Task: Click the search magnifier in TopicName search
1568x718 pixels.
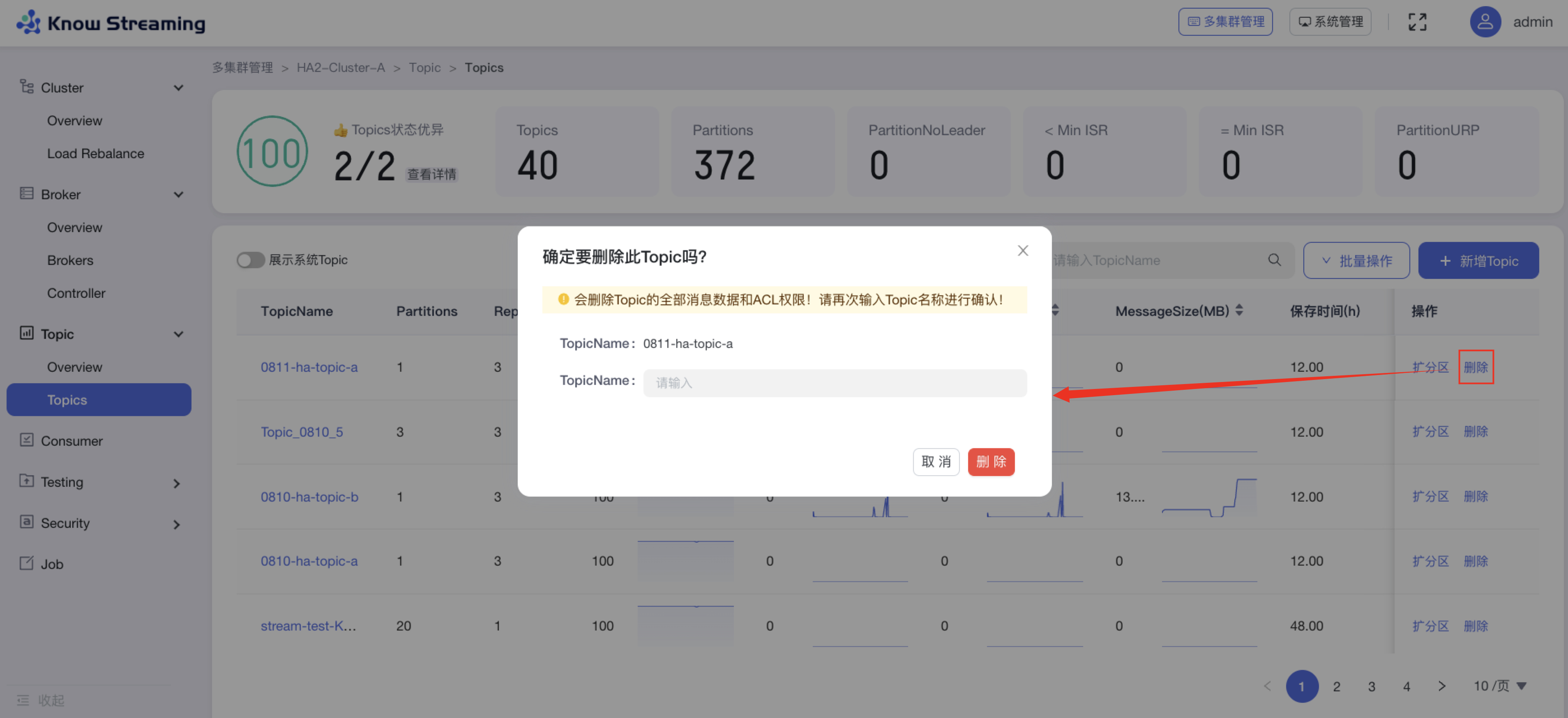Action: click(x=1275, y=260)
